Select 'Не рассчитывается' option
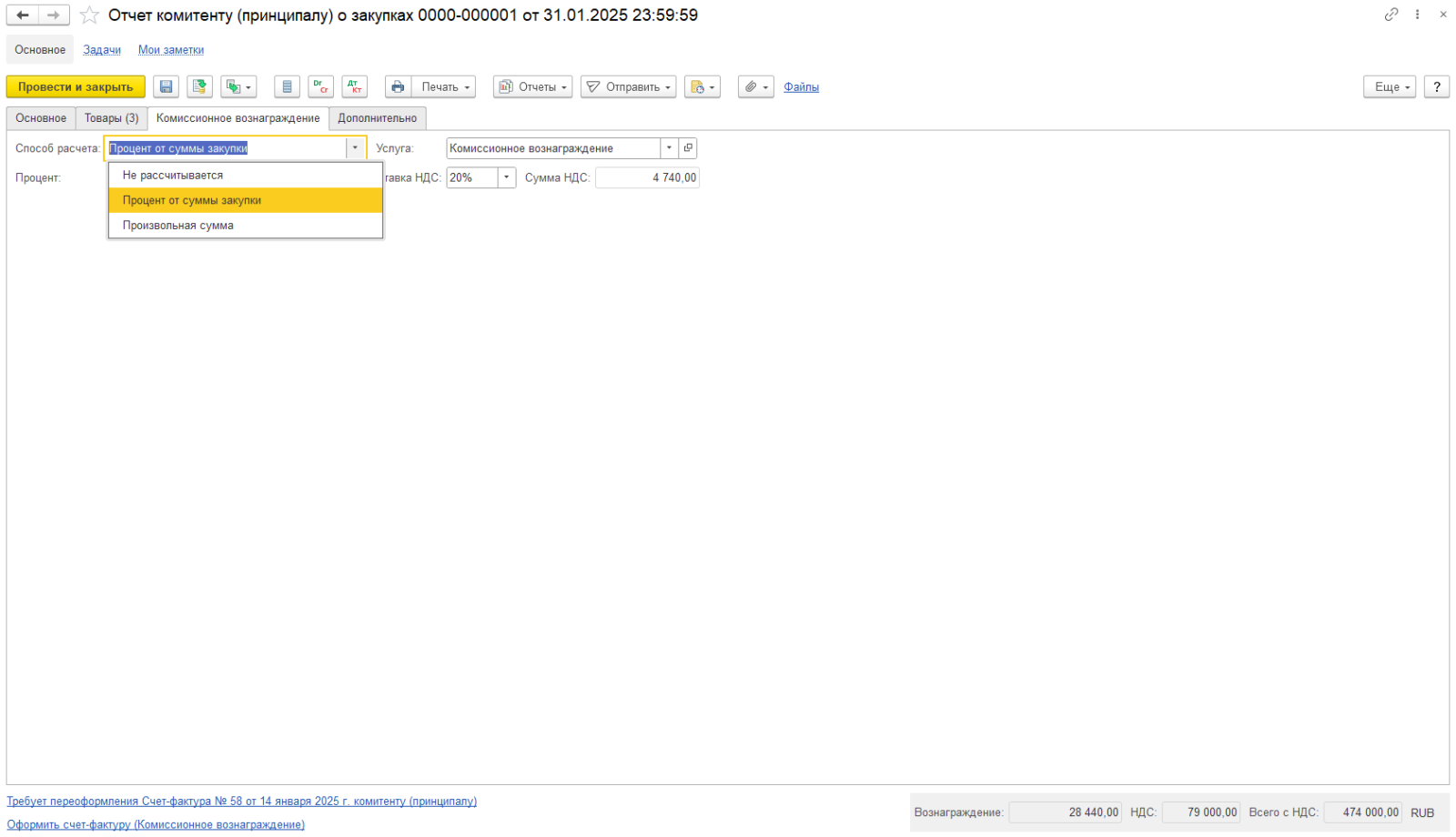This screenshot has height=837, width=1456. tap(173, 176)
